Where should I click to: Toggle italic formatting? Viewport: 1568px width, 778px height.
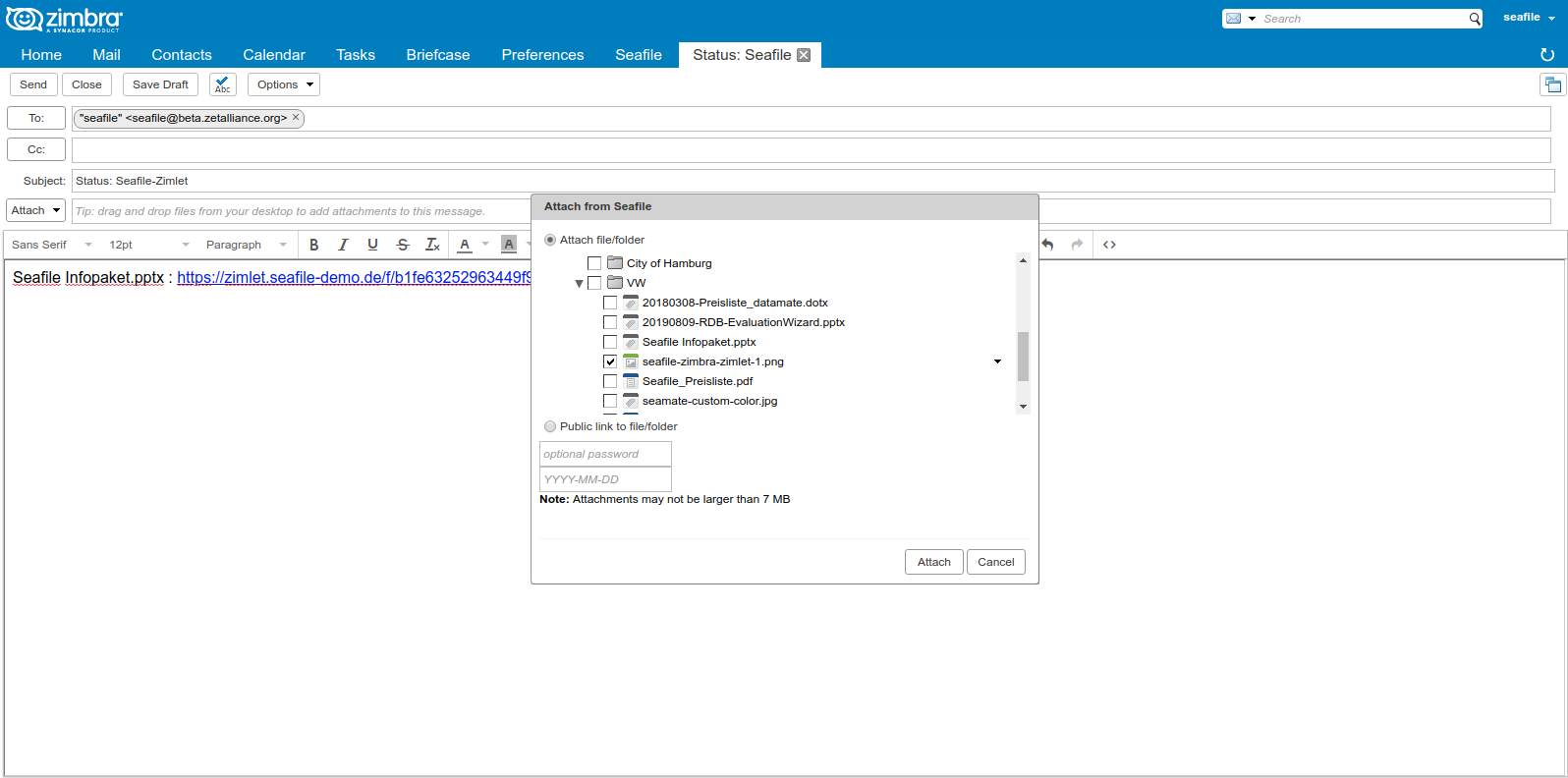point(343,245)
